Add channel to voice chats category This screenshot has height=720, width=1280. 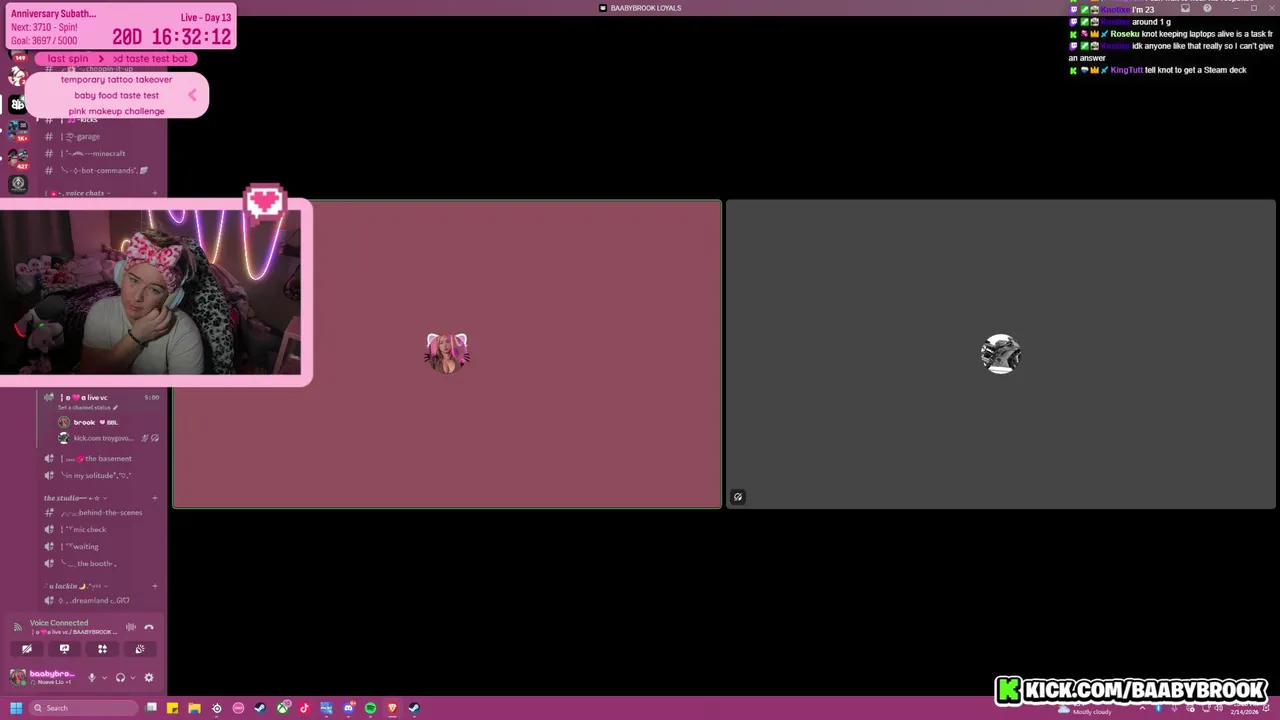pyautogui.click(x=155, y=193)
